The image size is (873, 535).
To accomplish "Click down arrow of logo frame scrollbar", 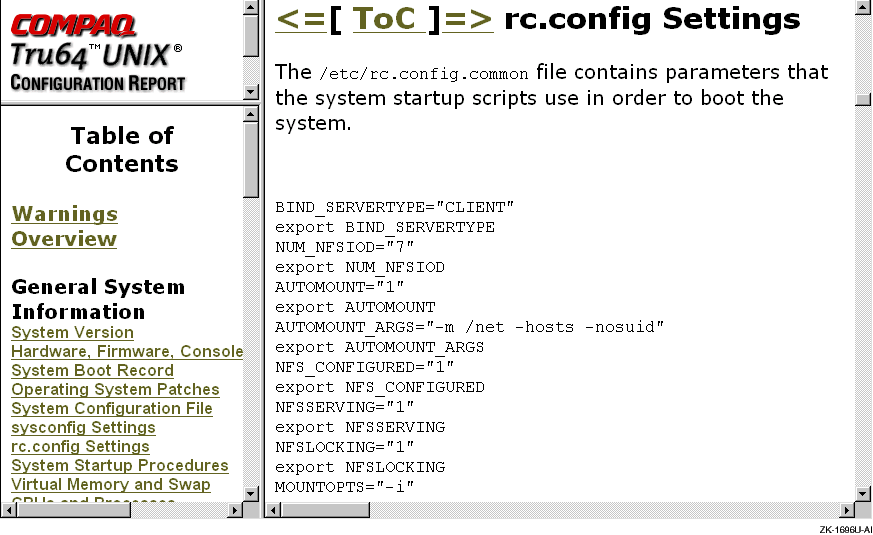I will click(x=251, y=93).
